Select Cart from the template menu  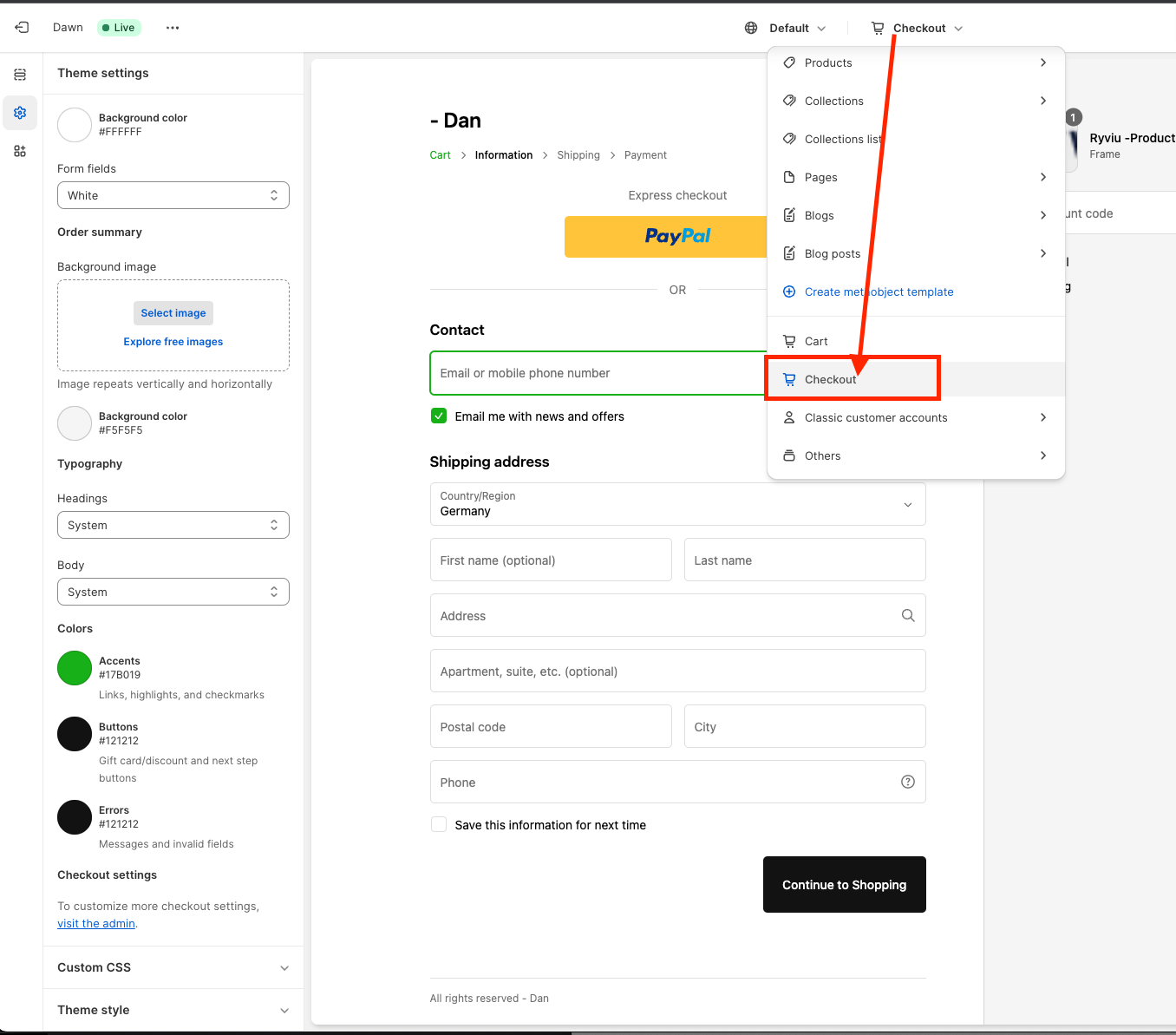click(916, 341)
